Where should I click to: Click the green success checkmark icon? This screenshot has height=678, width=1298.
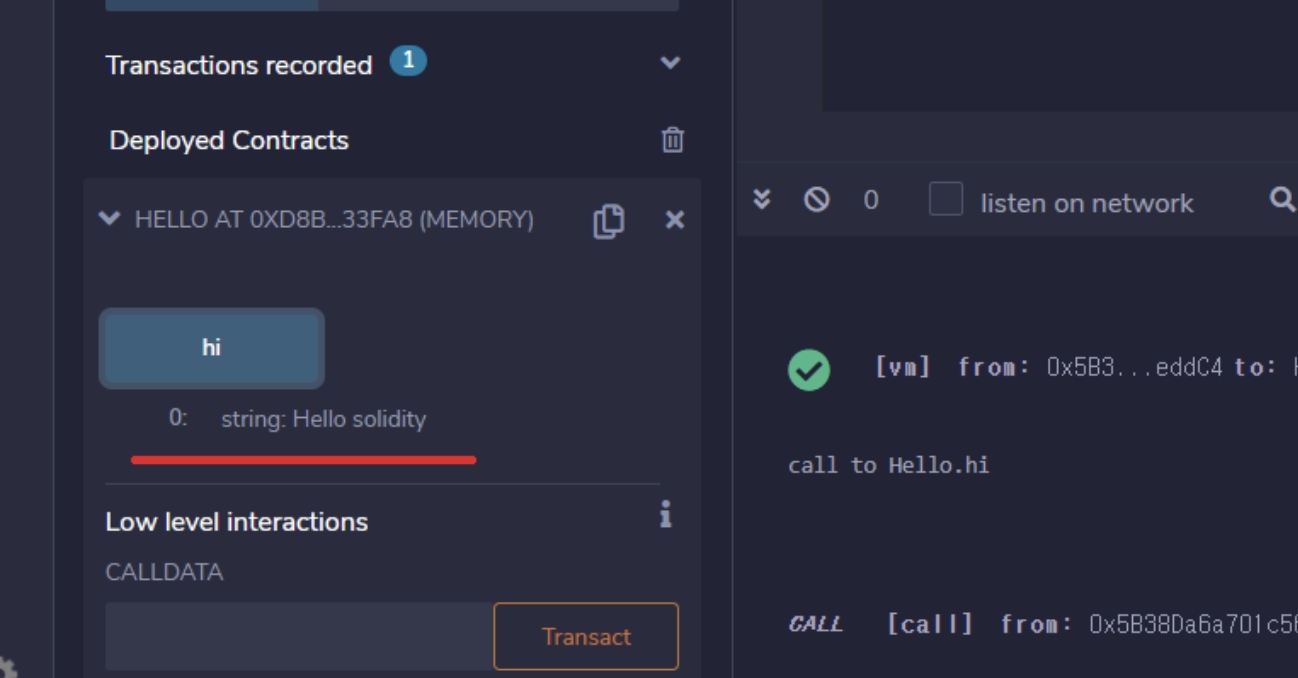(809, 370)
